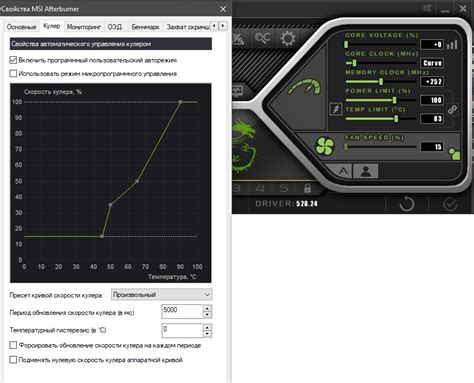This screenshot has height=383, width=474.
Task: Click the Memory Clock slider handle
Action: tap(381, 82)
